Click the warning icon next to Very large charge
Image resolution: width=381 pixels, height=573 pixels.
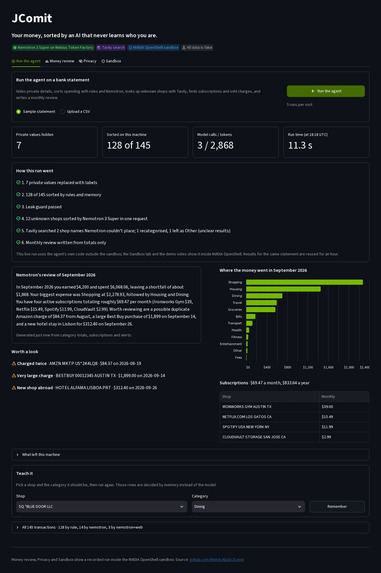14,376
